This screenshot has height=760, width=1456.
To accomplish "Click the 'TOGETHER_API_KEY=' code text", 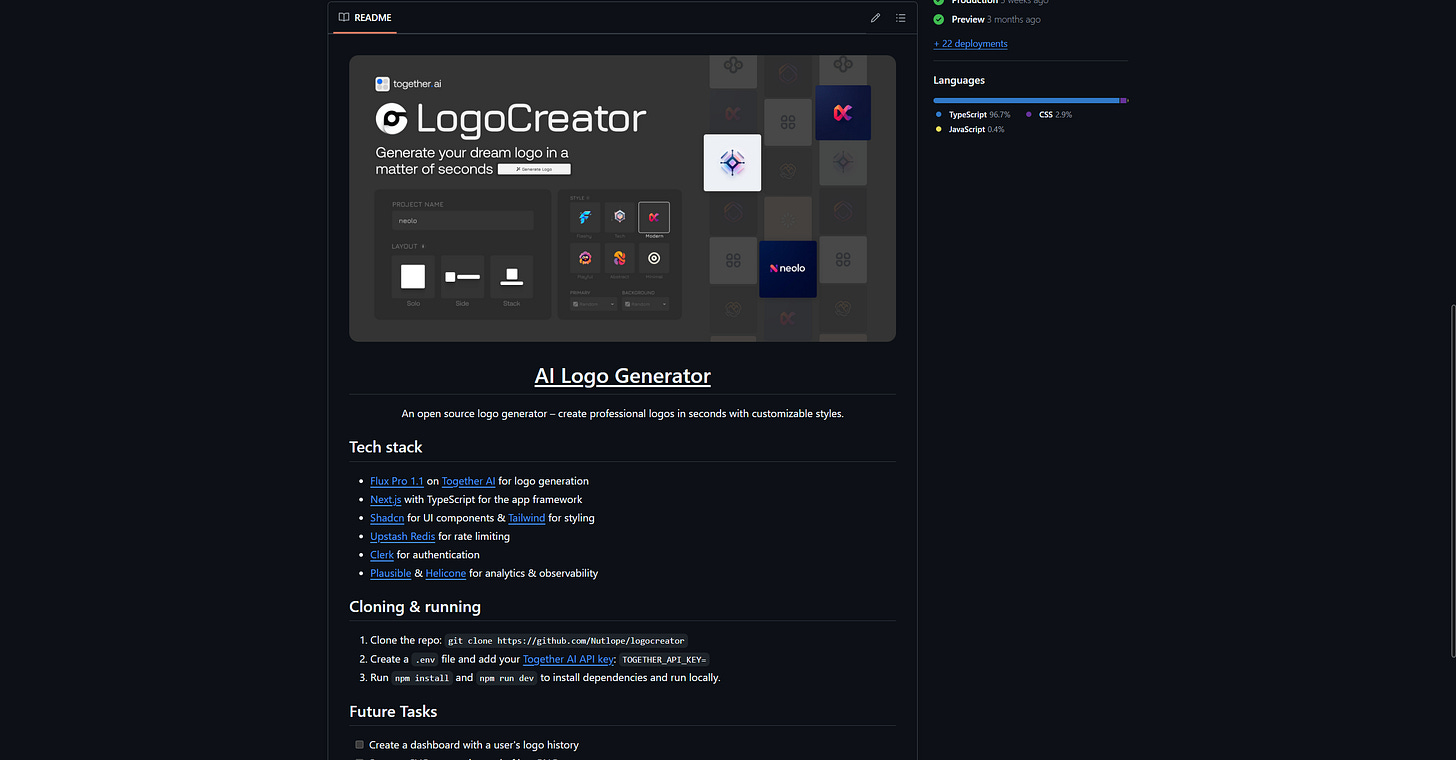I will pyautogui.click(x=664, y=660).
